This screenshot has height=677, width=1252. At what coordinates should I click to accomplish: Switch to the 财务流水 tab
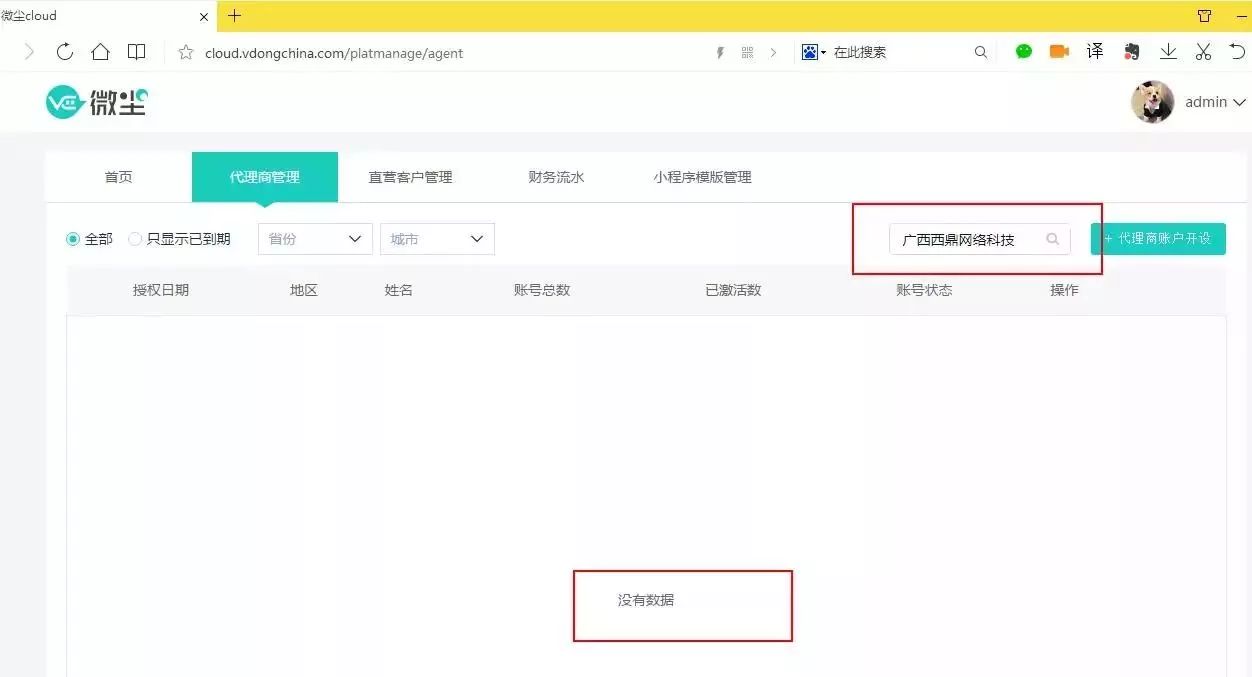556,177
